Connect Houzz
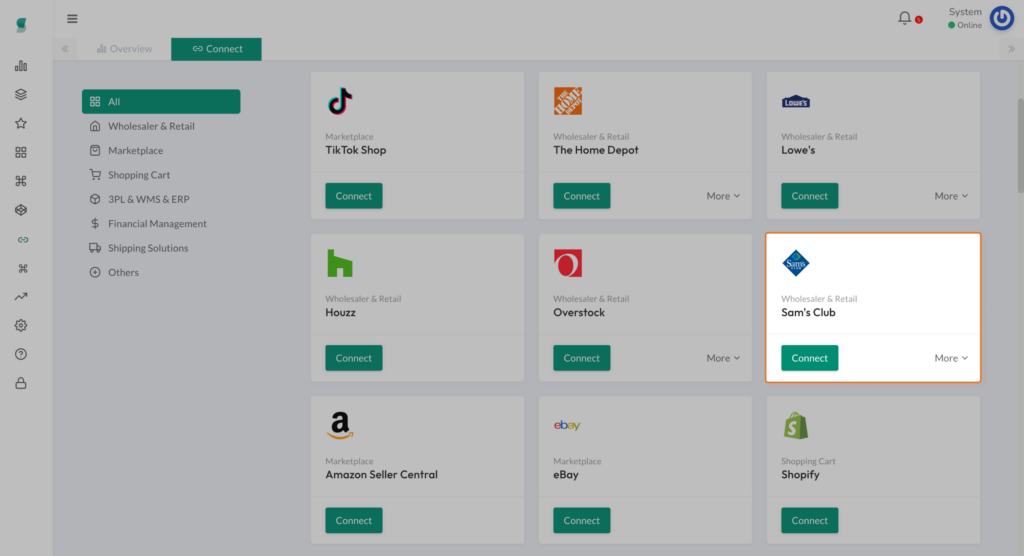Screen dimensions: 1024x556 pyautogui.click(x=354, y=358)
